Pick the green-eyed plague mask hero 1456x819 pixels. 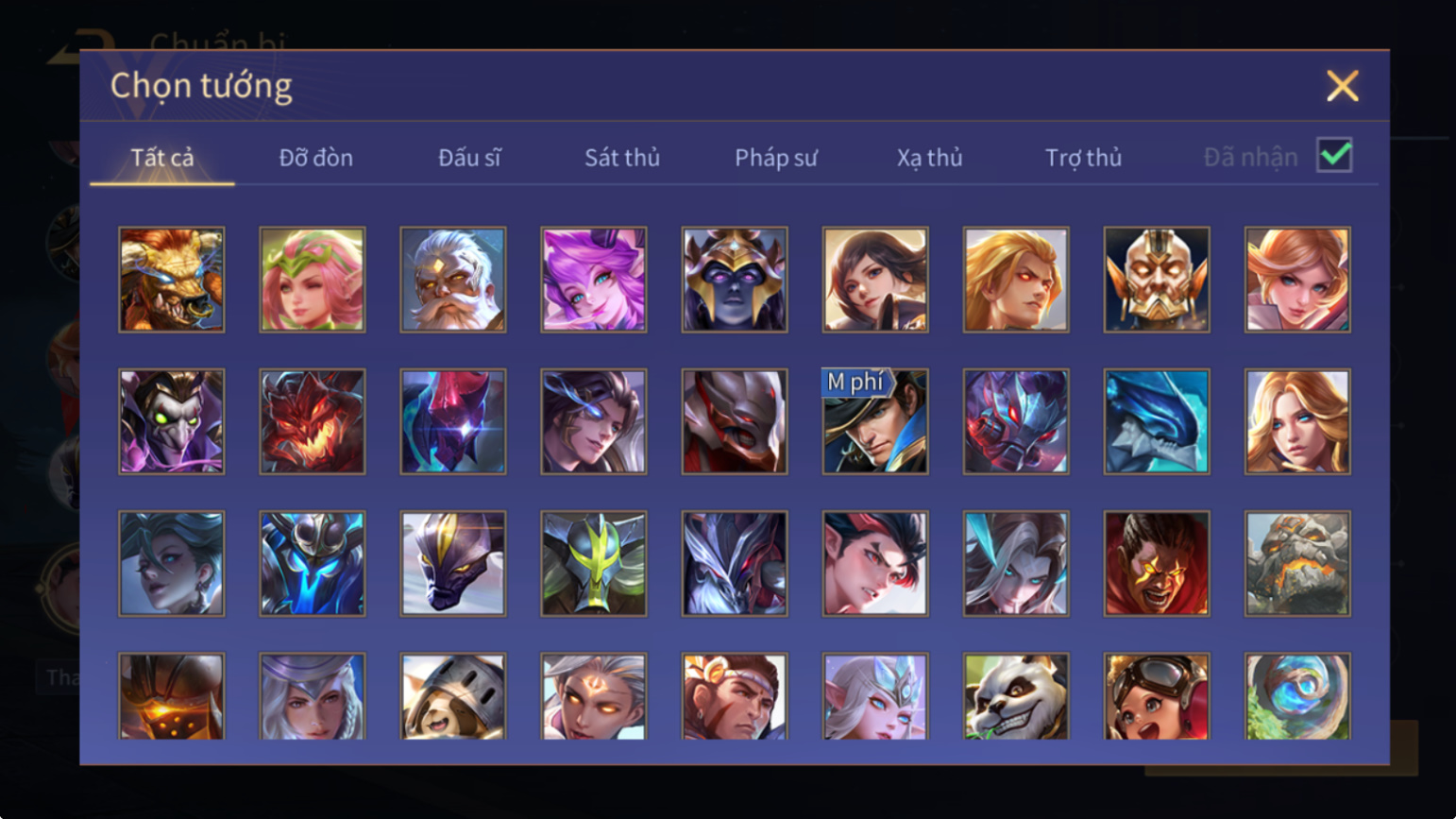point(172,421)
